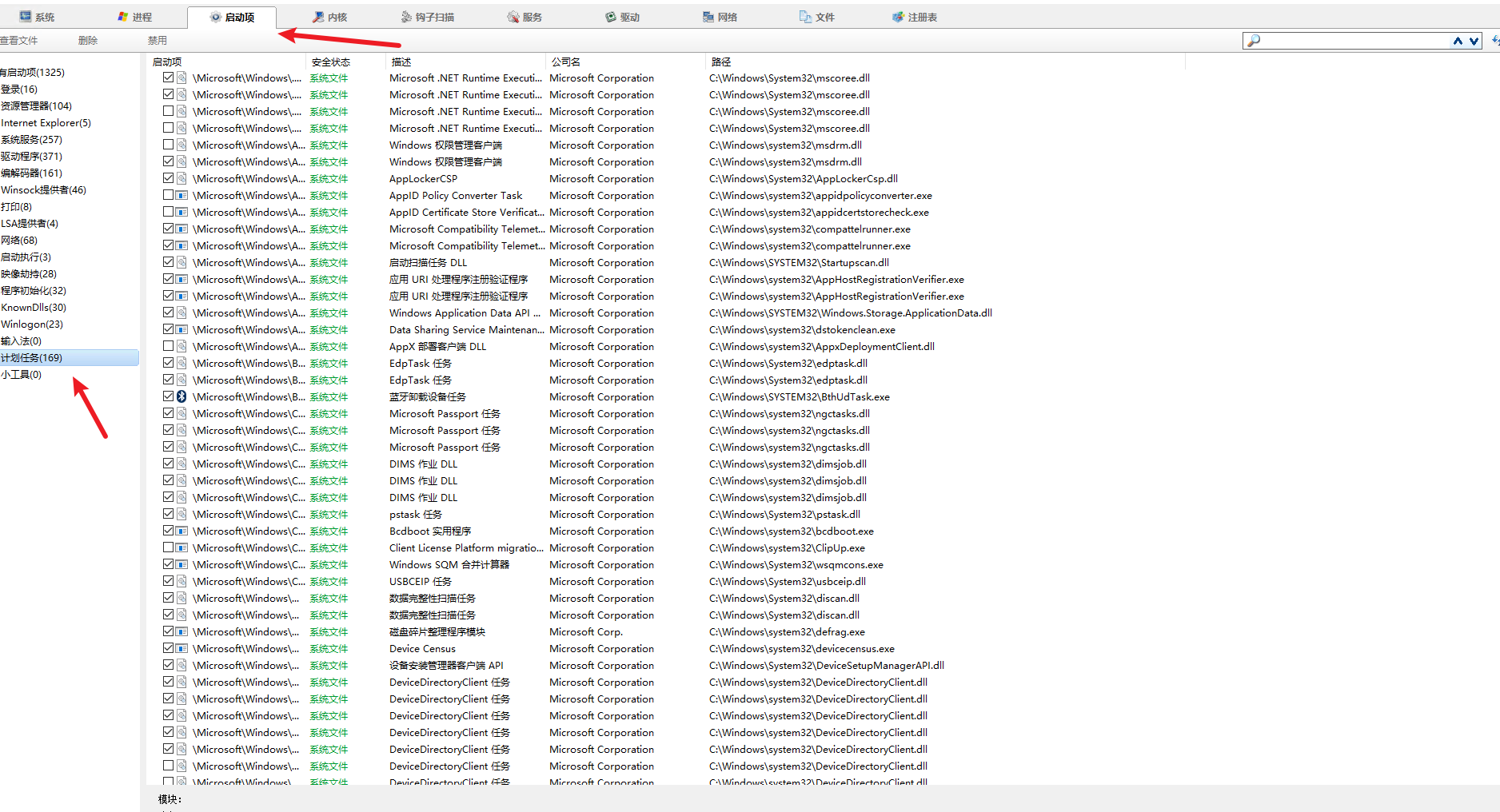Go to the 注册表 tab

click(x=915, y=17)
